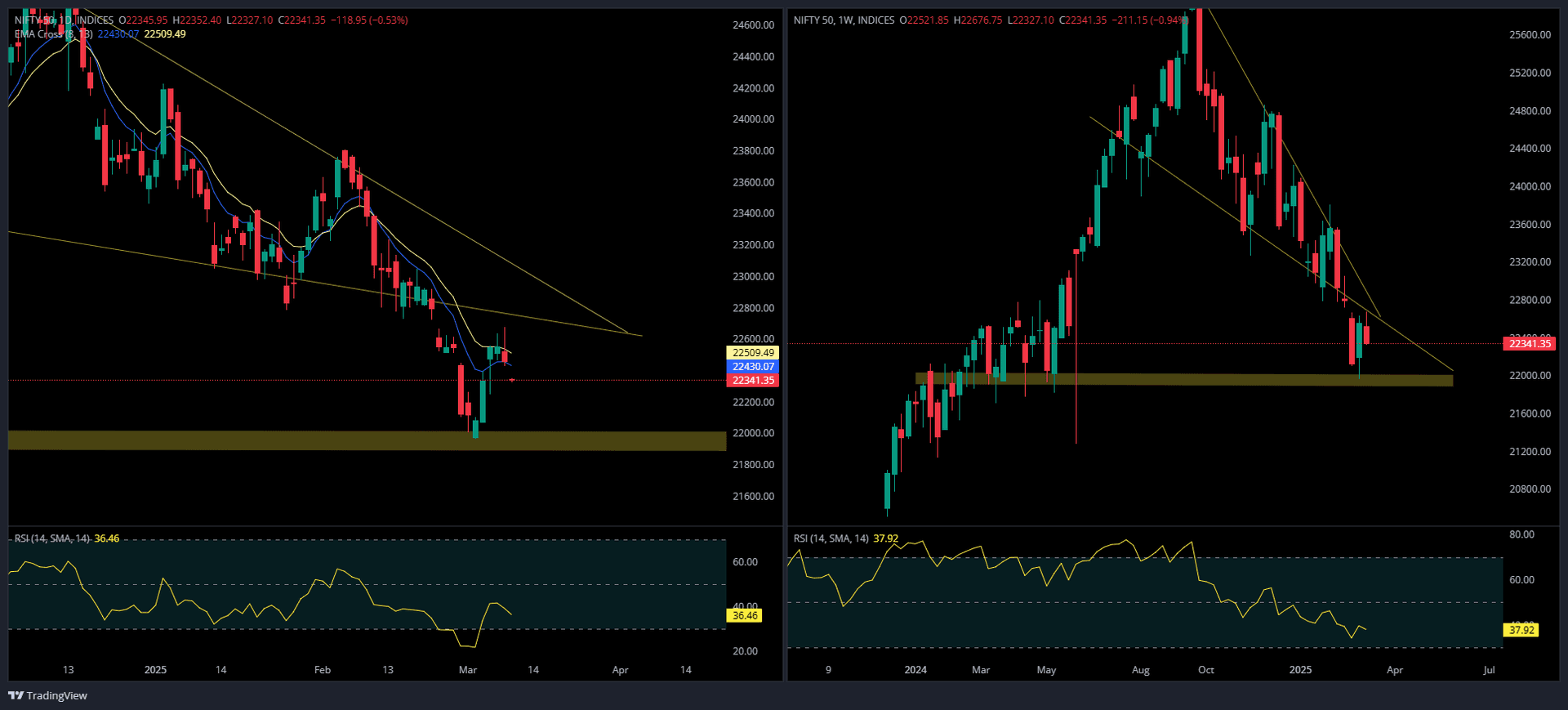
Task: Click the weekly high value H22676.75
Action: coord(978,20)
